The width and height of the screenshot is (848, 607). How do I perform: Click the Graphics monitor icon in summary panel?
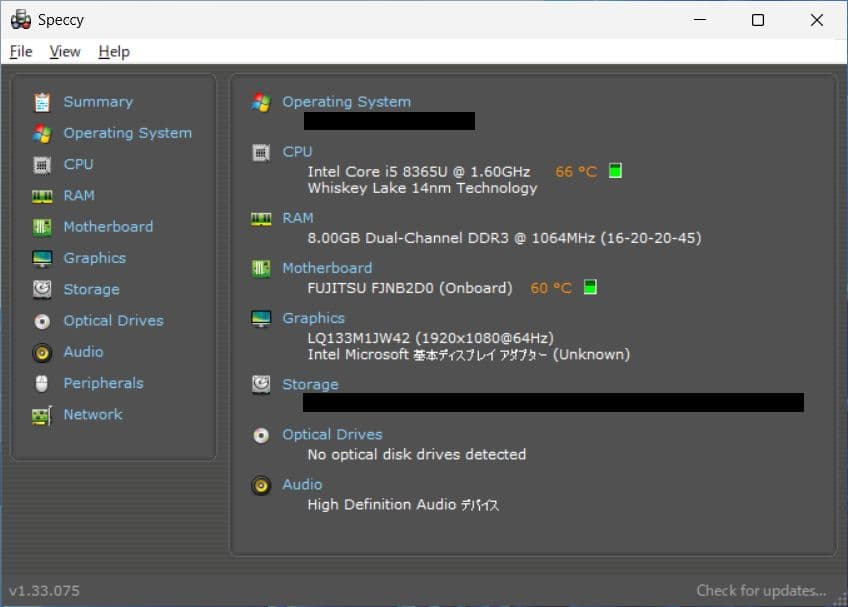[261, 319]
